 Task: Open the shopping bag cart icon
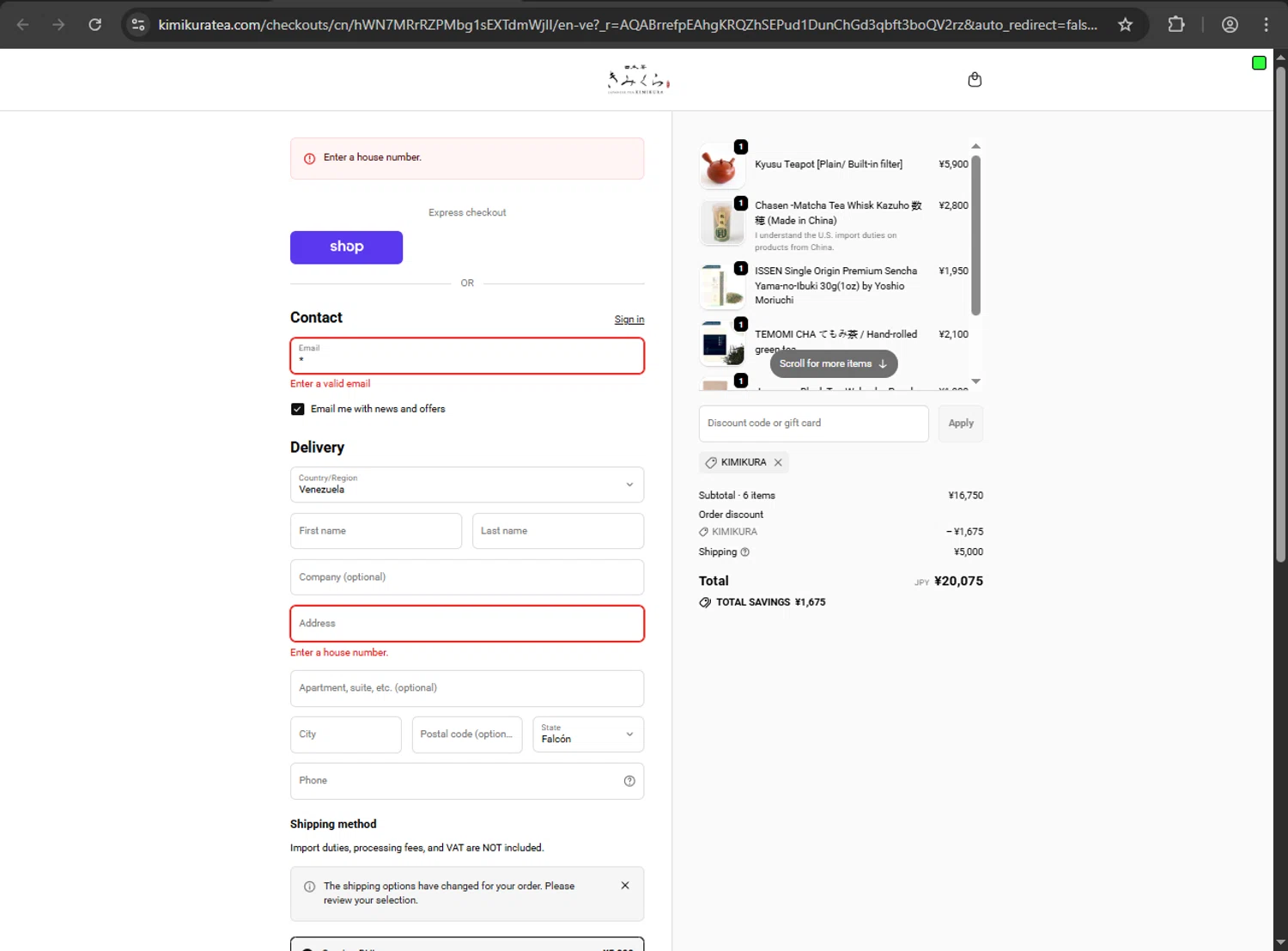click(x=975, y=80)
